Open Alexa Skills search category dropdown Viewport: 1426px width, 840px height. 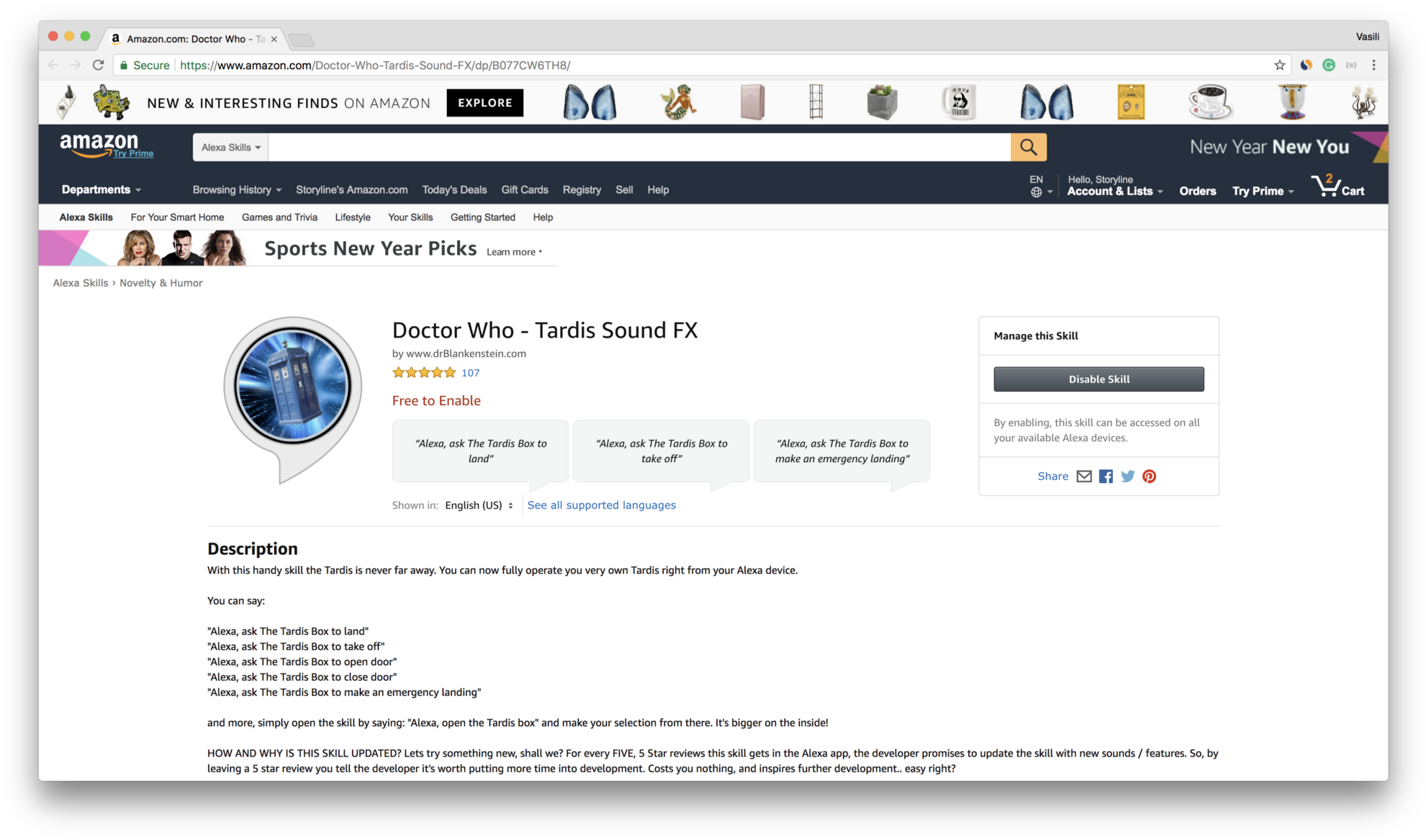[x=230, y=148]
